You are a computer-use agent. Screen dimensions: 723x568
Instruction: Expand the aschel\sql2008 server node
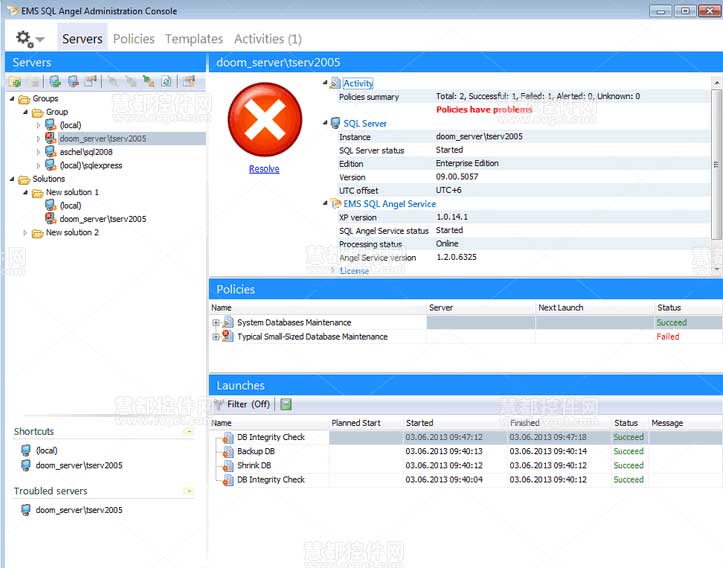[38, 152]
